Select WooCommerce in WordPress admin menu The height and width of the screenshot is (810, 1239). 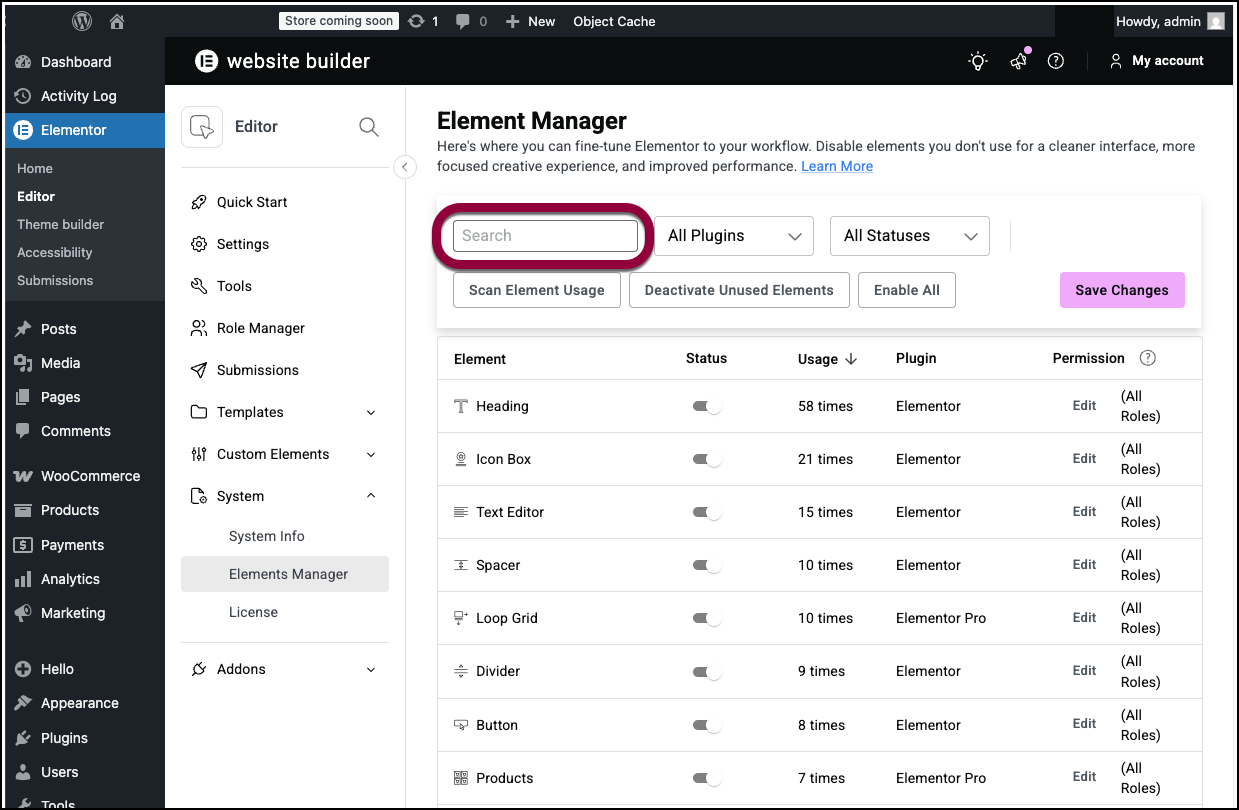click(x=90, y=476)
